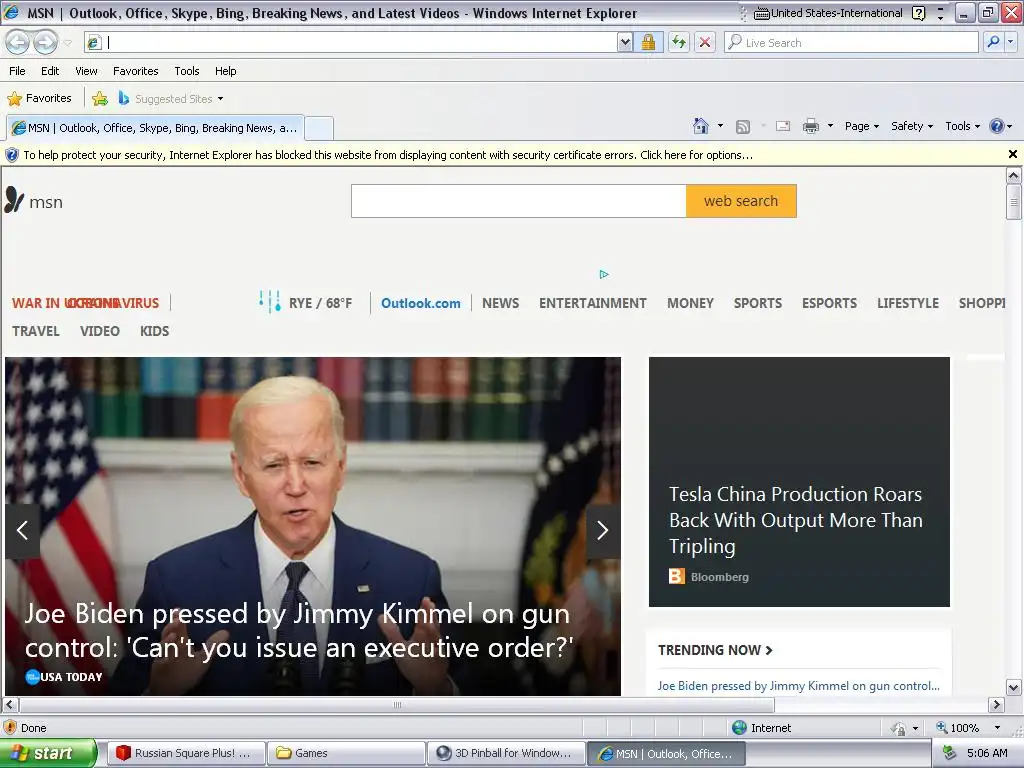Open the recent pages dropdown arrow

67,43
